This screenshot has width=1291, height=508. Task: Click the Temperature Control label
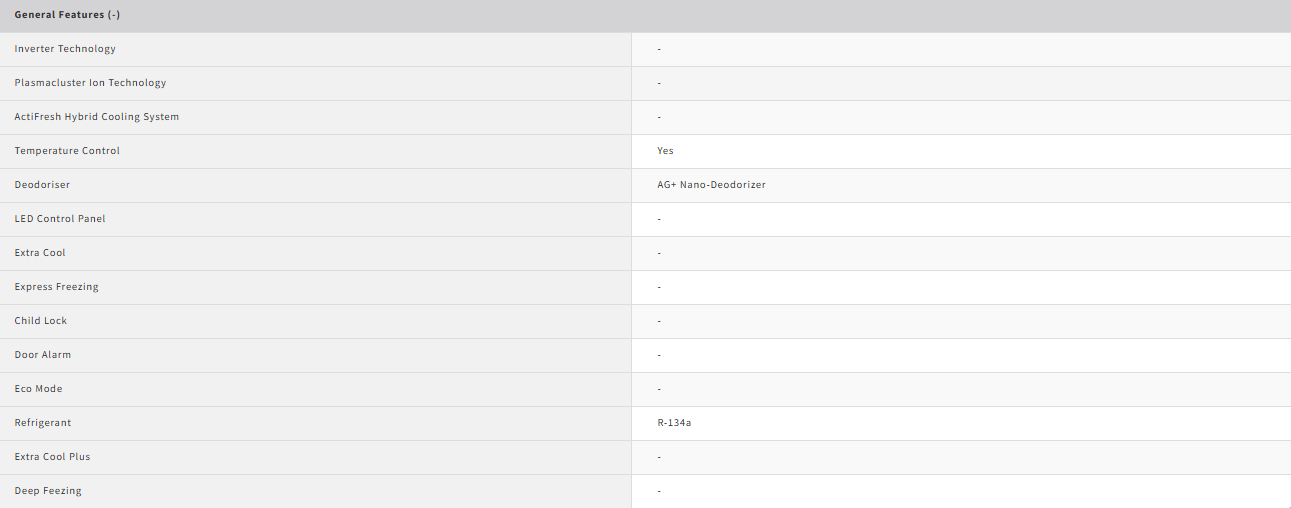pos(67,151)
